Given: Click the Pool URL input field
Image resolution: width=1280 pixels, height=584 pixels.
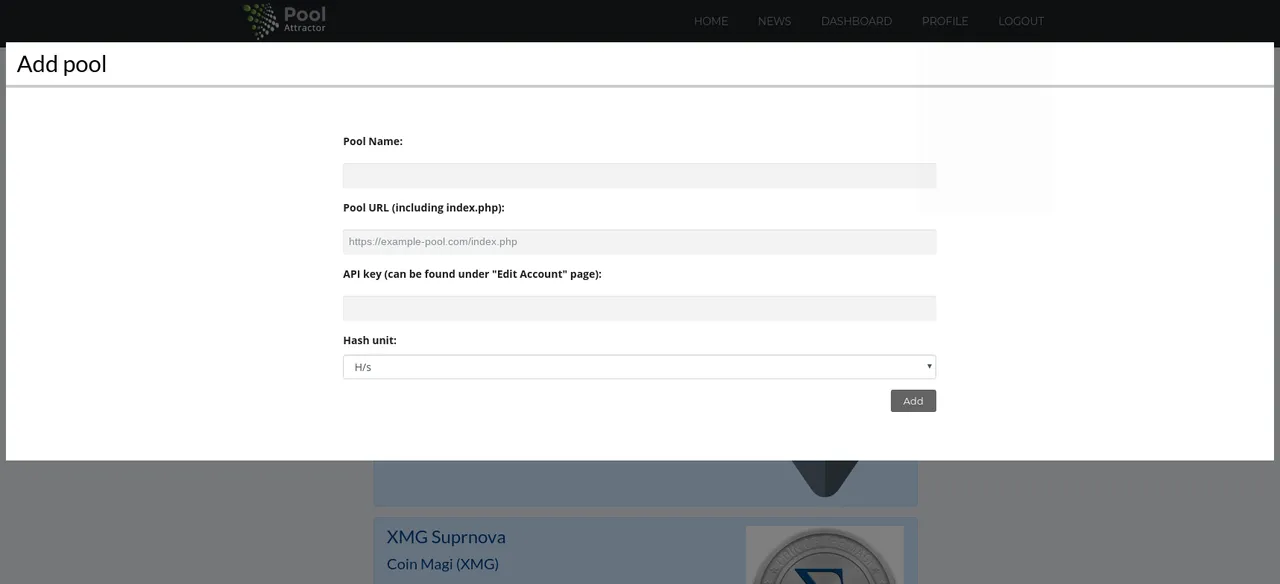Looking at the screenshot, I should [x=639, y=242].
